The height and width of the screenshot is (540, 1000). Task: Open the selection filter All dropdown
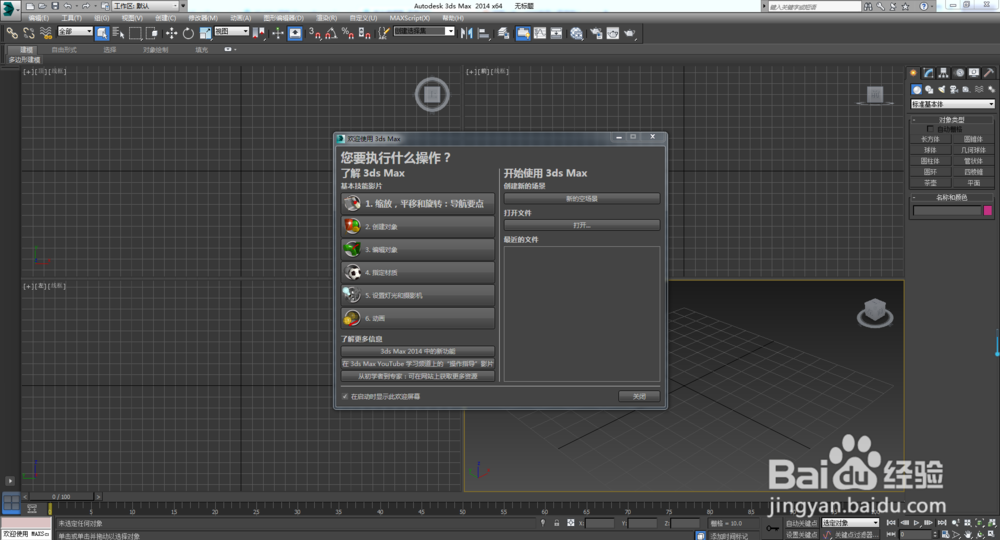[75, 31]
